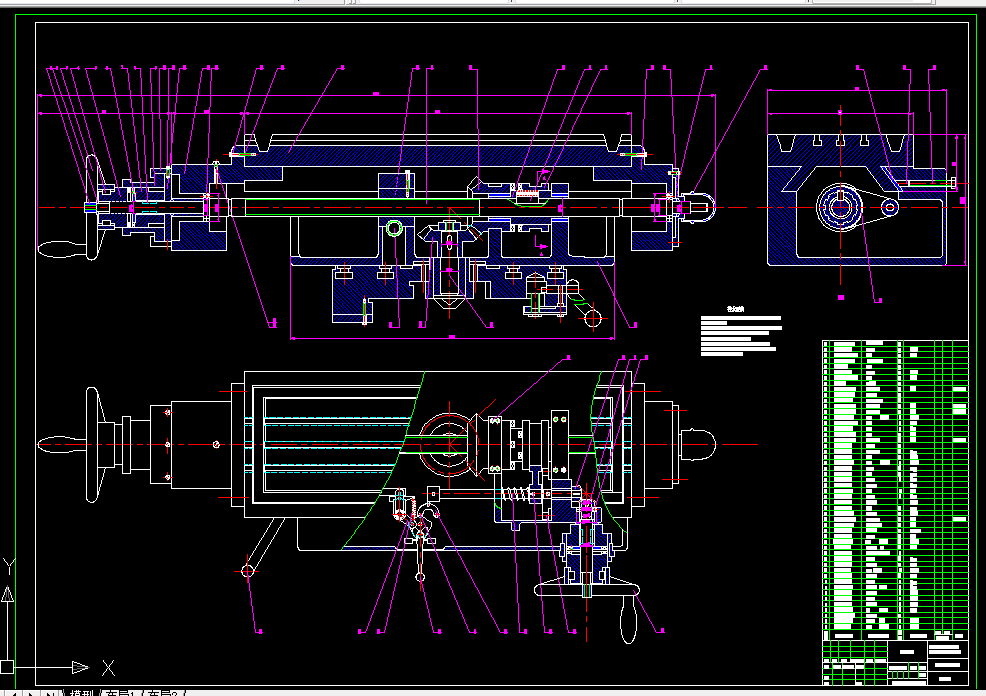Open the 布局1 layout tab
The height and width of the screenshot is (696, 986).
pyautogui.click(x=120, y=693)
